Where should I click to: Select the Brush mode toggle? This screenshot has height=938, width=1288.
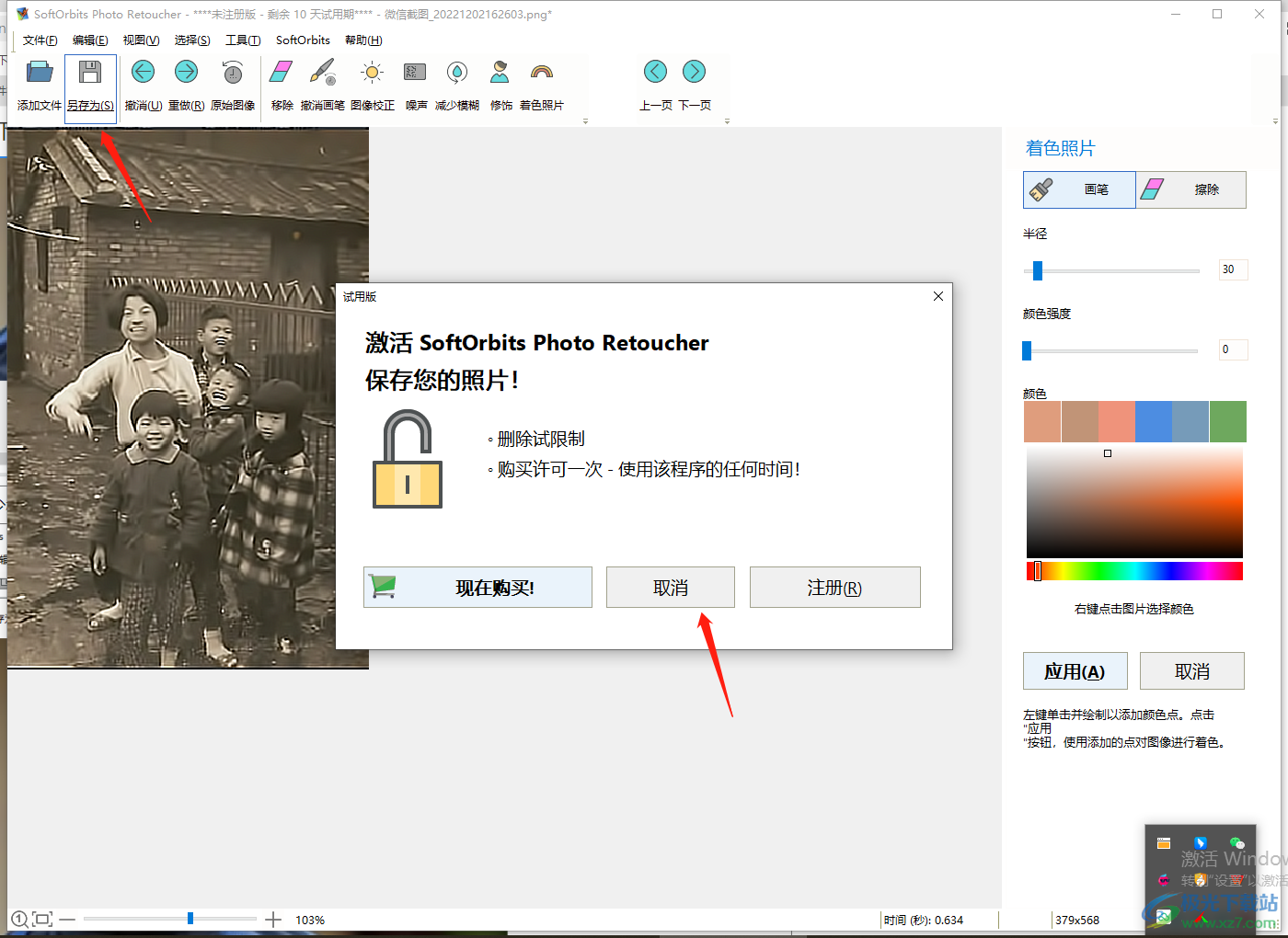click(1079, 189)
